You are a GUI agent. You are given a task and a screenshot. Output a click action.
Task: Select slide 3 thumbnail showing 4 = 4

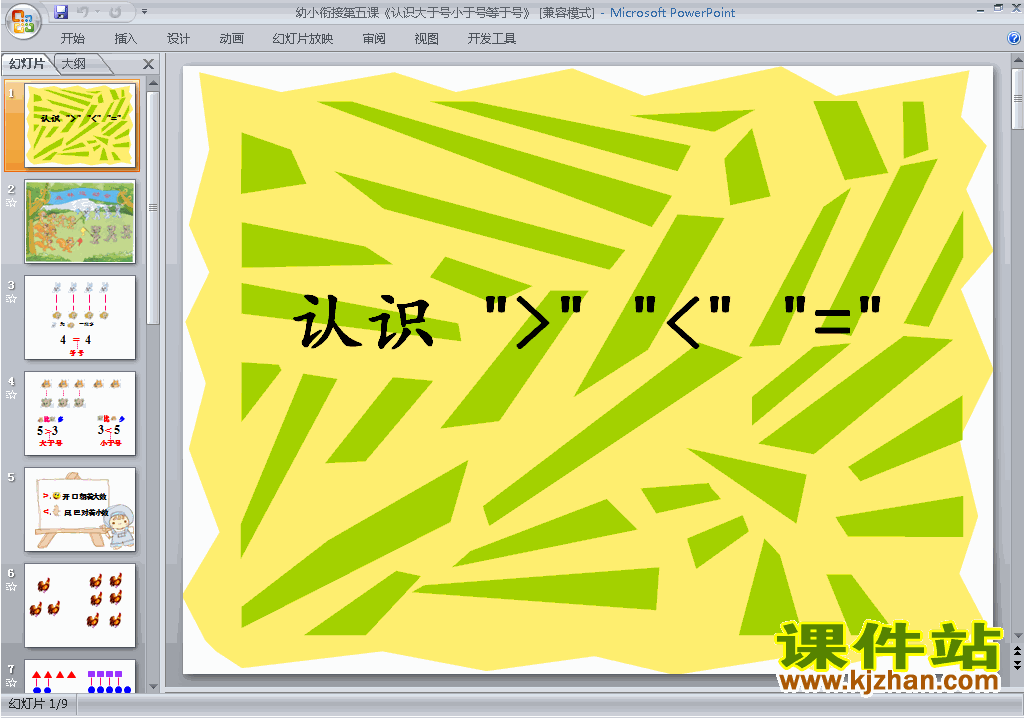[80, 318]
